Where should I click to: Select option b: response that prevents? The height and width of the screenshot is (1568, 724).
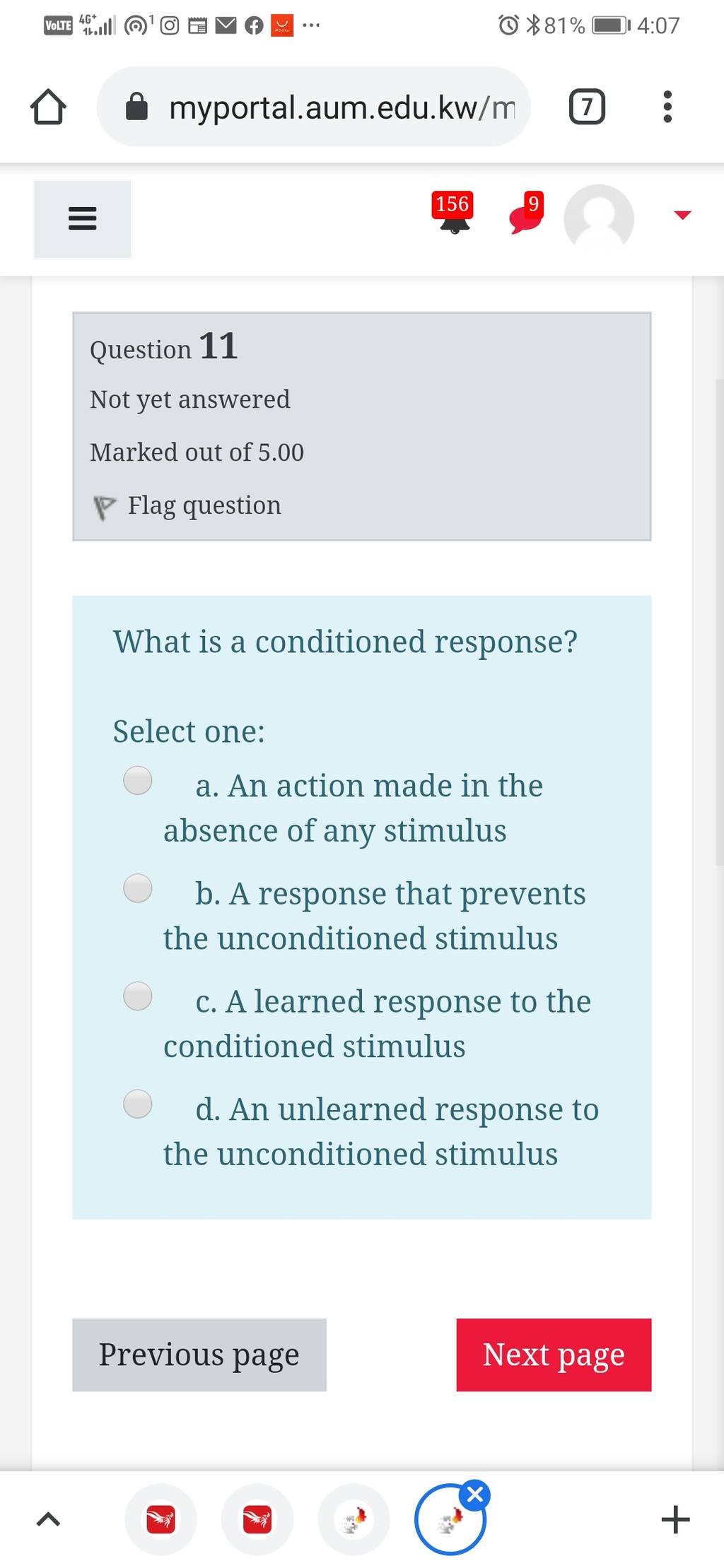(138, 889)
